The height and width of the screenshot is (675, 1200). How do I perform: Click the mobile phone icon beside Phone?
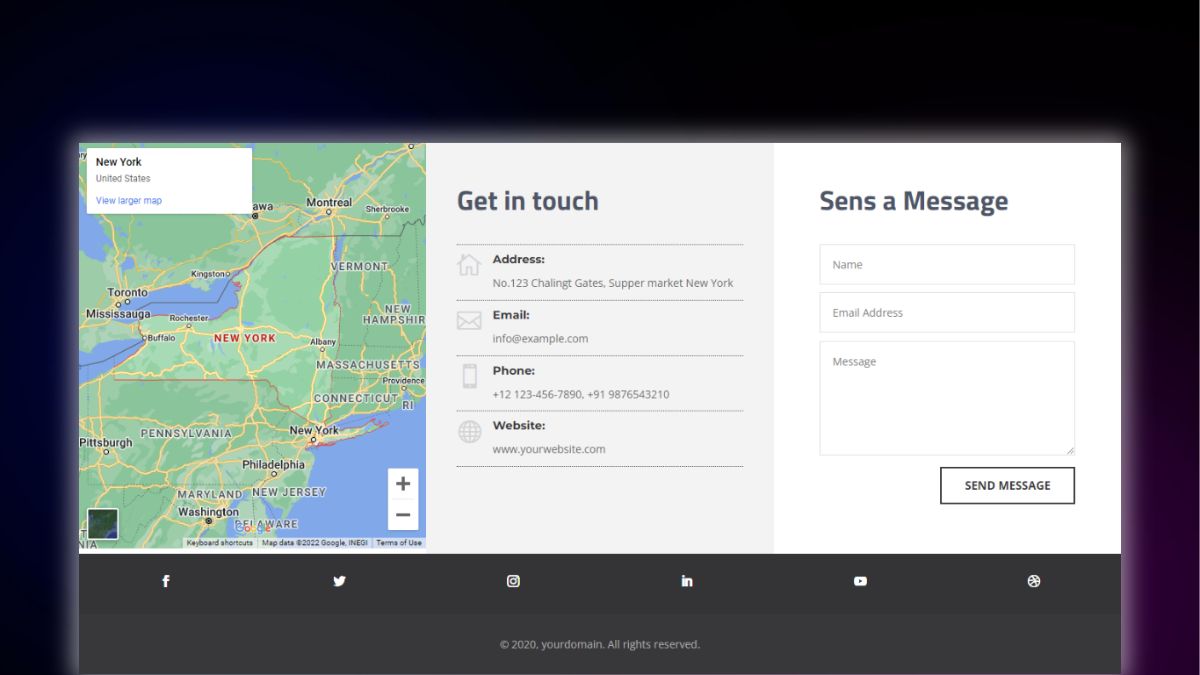click(470, 376)
